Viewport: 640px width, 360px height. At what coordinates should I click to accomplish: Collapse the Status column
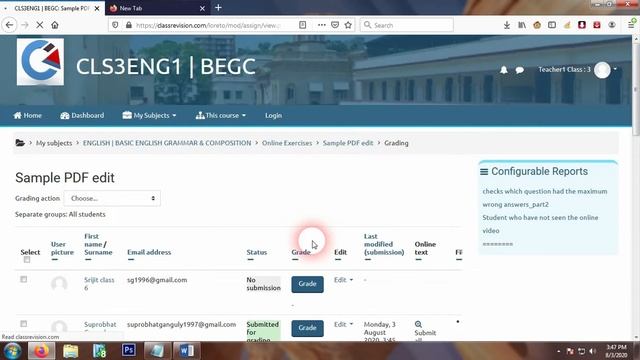[250, 260]
